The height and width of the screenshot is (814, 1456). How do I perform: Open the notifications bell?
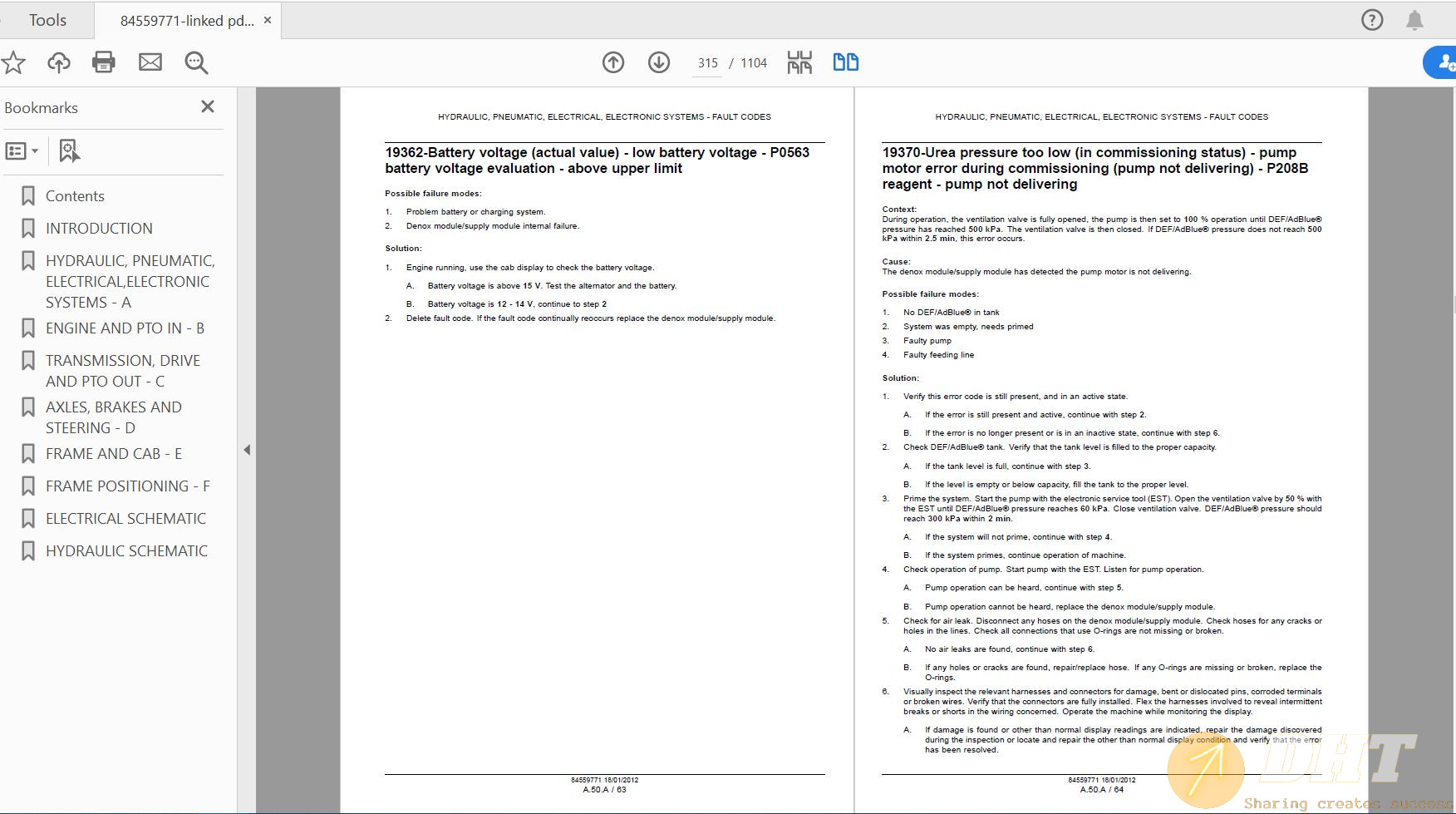(x=1414, y=20)
